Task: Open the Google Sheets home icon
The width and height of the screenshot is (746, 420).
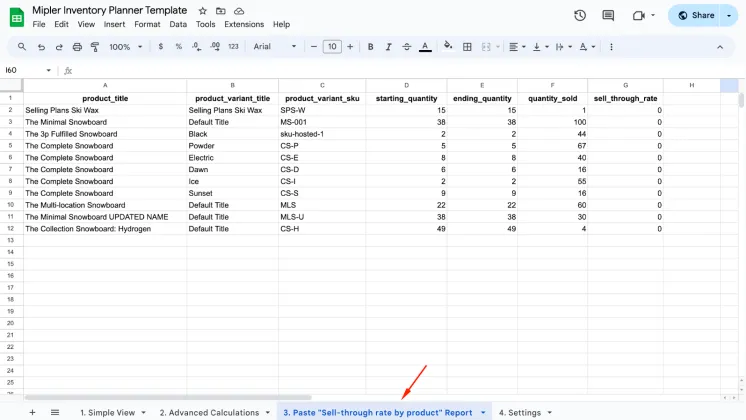Action: pyautogui.click(x=17, y=18)
